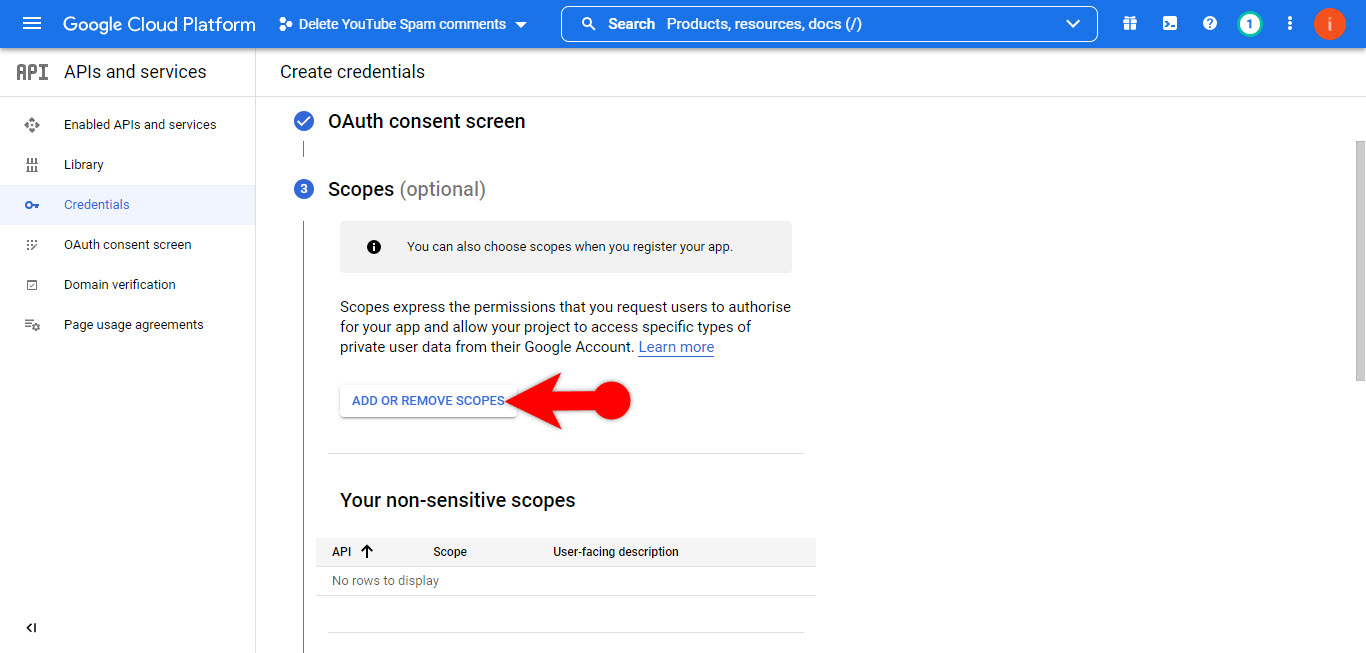The image size is (1366, 653).
Task: Collapse the sidebar navigation panel
Action: point(31,628)
